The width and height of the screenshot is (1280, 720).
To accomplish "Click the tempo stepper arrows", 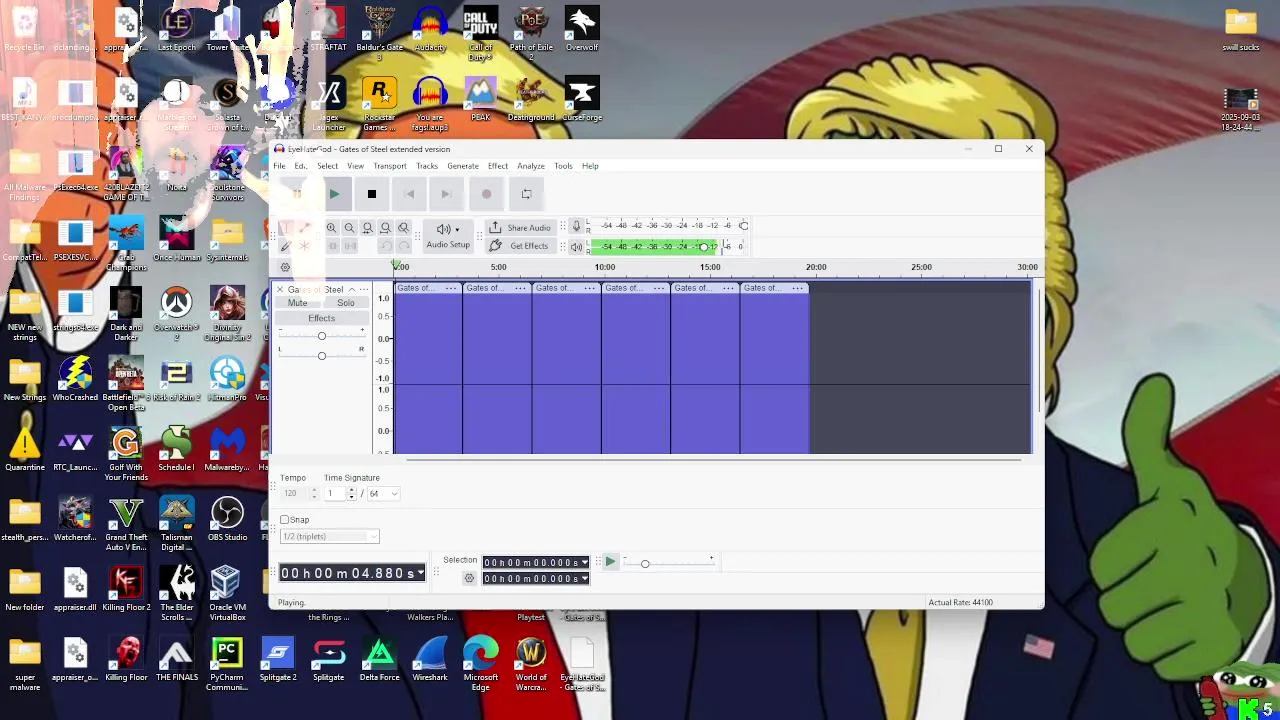I will (314, 494).
